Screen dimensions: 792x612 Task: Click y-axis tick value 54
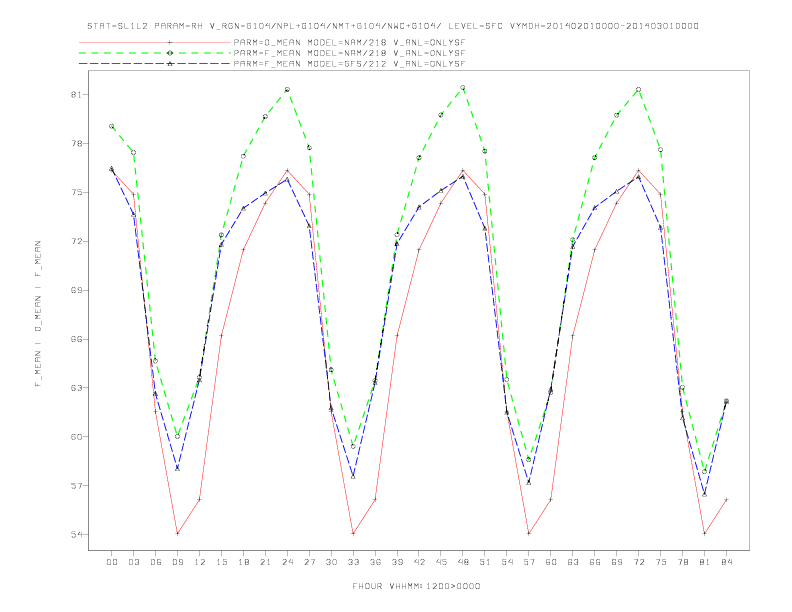point(76,534)
